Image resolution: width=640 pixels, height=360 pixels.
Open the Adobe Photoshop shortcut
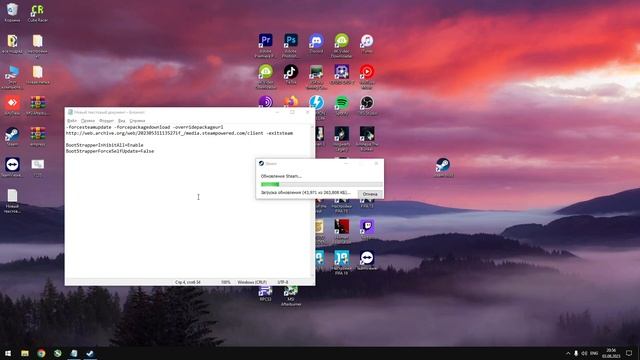[291, 44]
